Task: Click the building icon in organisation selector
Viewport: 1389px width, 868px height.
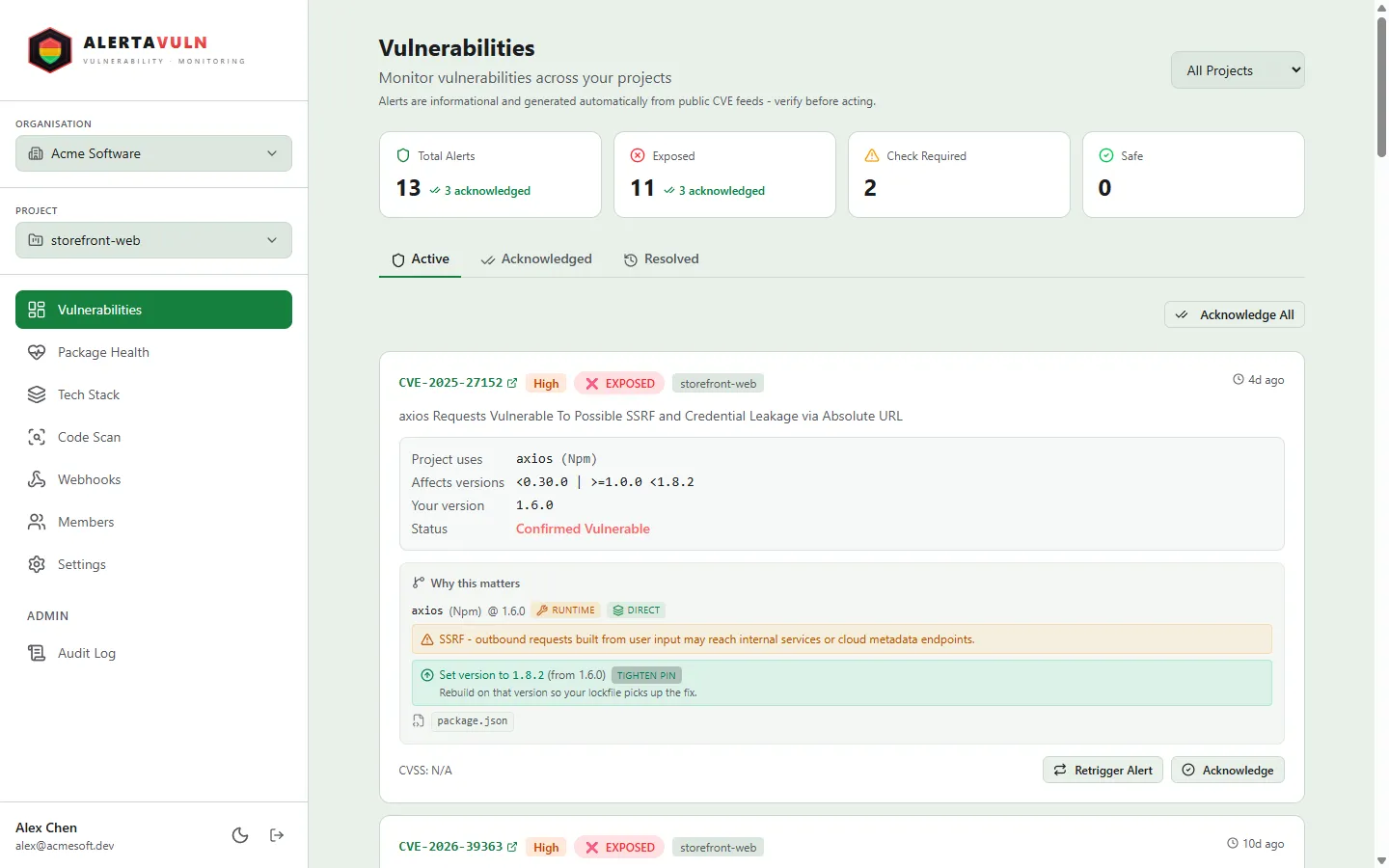Action: [36, 153]
